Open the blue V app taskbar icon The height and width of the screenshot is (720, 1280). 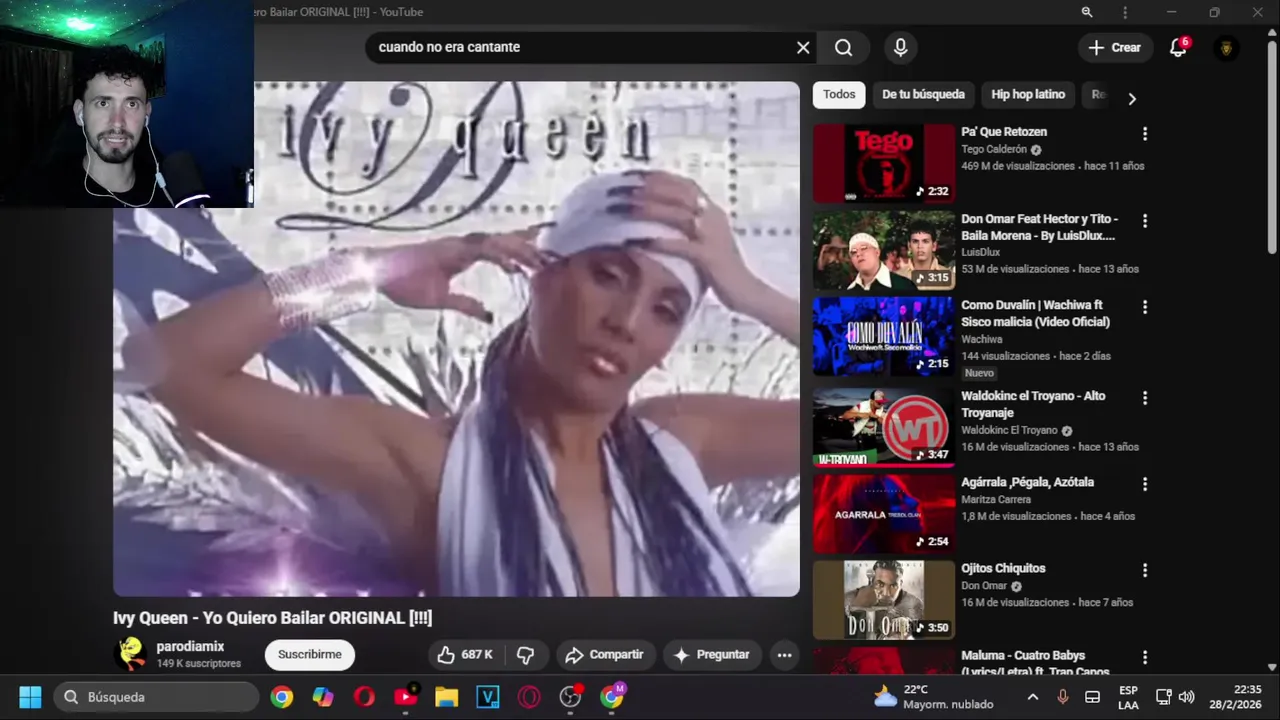click(x=488, y=697)
